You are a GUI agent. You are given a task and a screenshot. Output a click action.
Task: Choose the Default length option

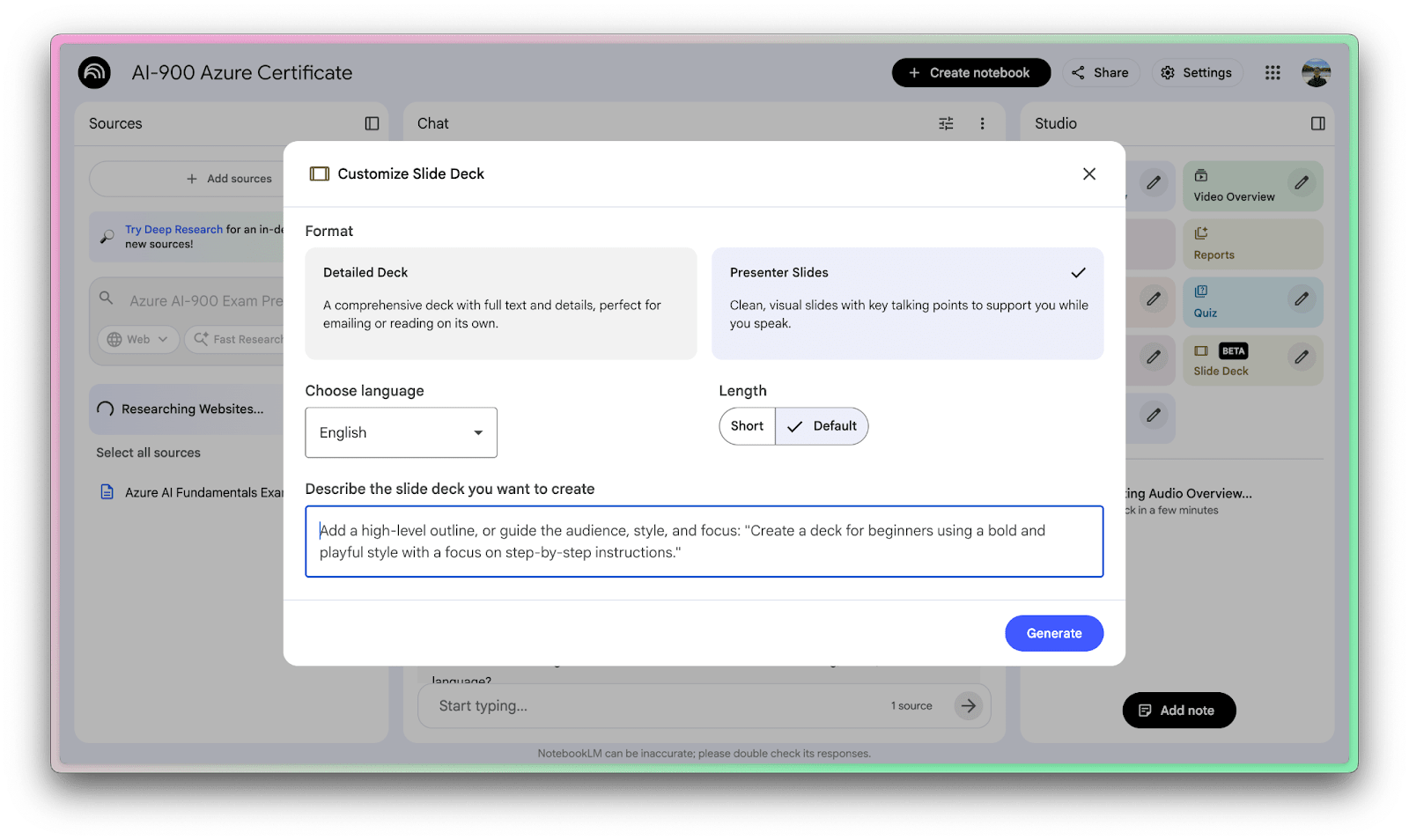tap(822, 426)
